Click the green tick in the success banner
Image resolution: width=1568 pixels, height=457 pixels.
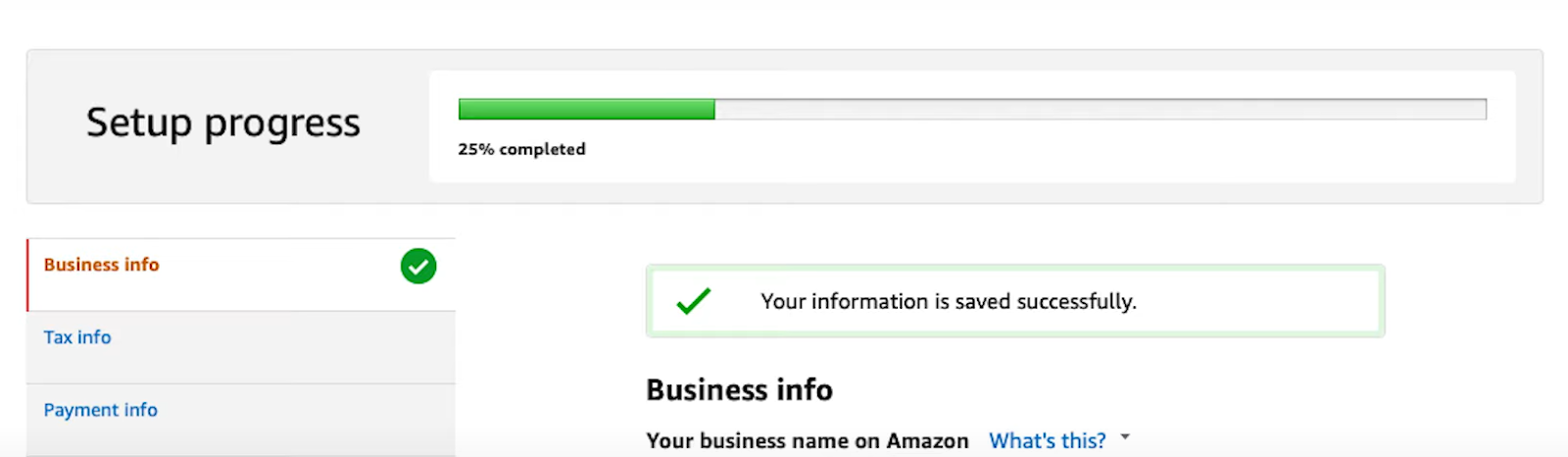[694, 300]
